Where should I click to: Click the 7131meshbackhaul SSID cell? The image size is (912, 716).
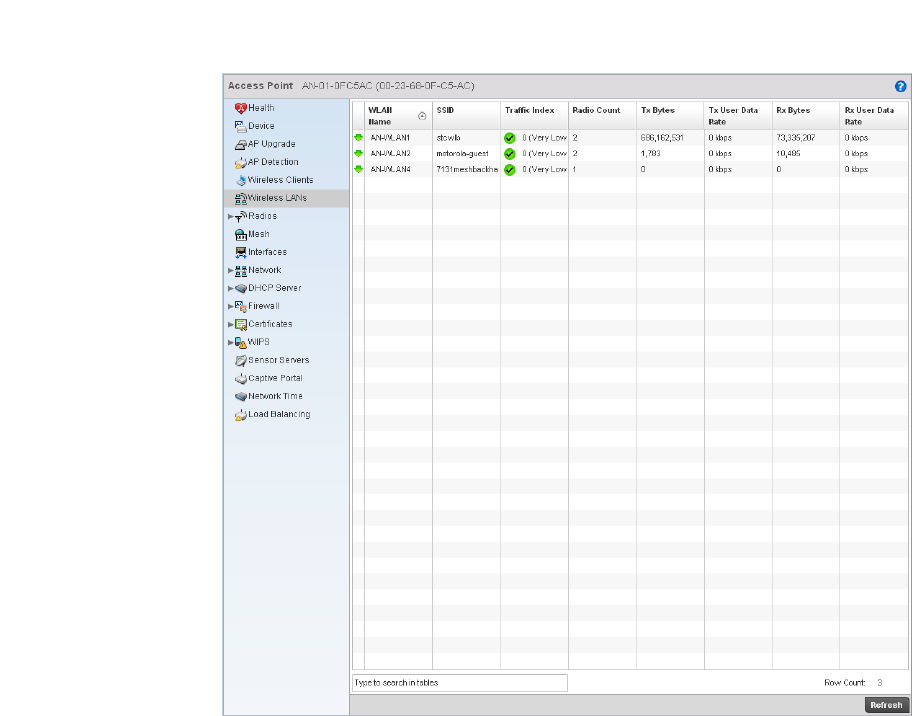click(467, 169)
